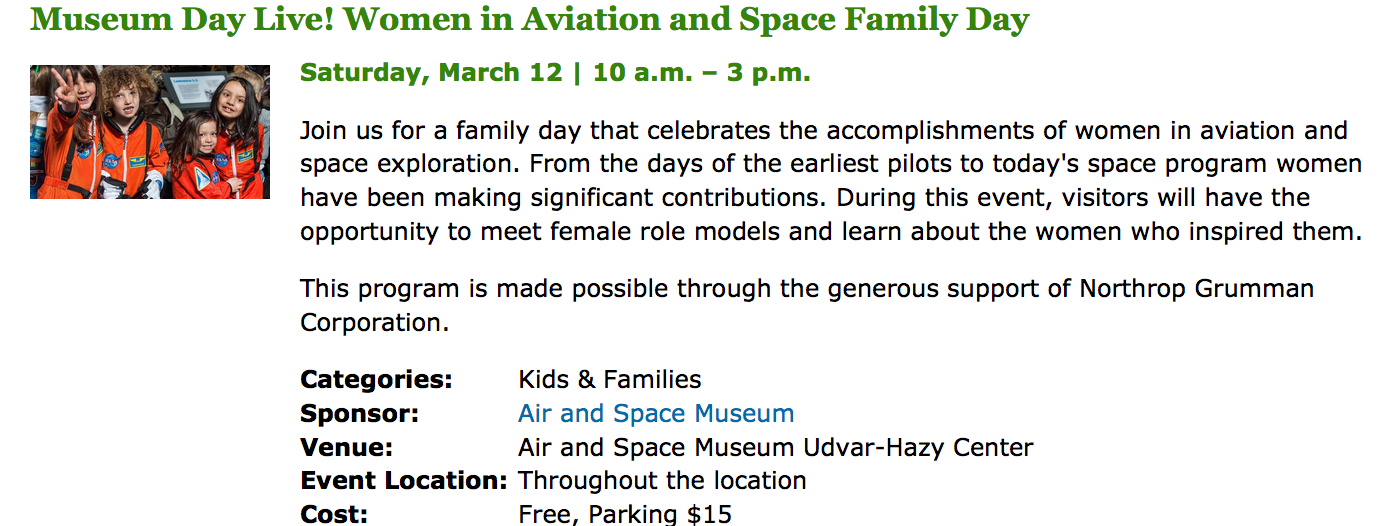Click the Event Location label

pyautogui.click(x=403, y=481)
